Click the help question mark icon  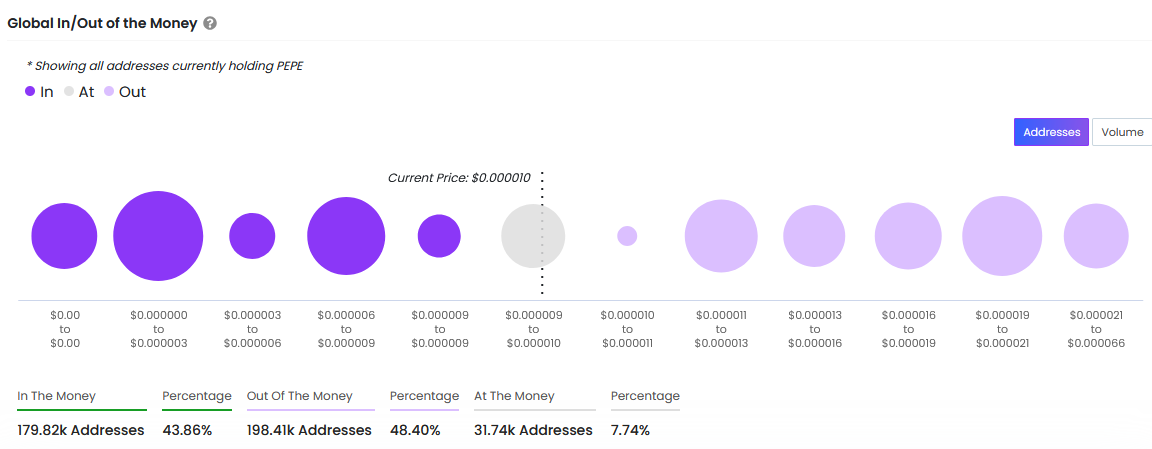(x=209, y=23)
